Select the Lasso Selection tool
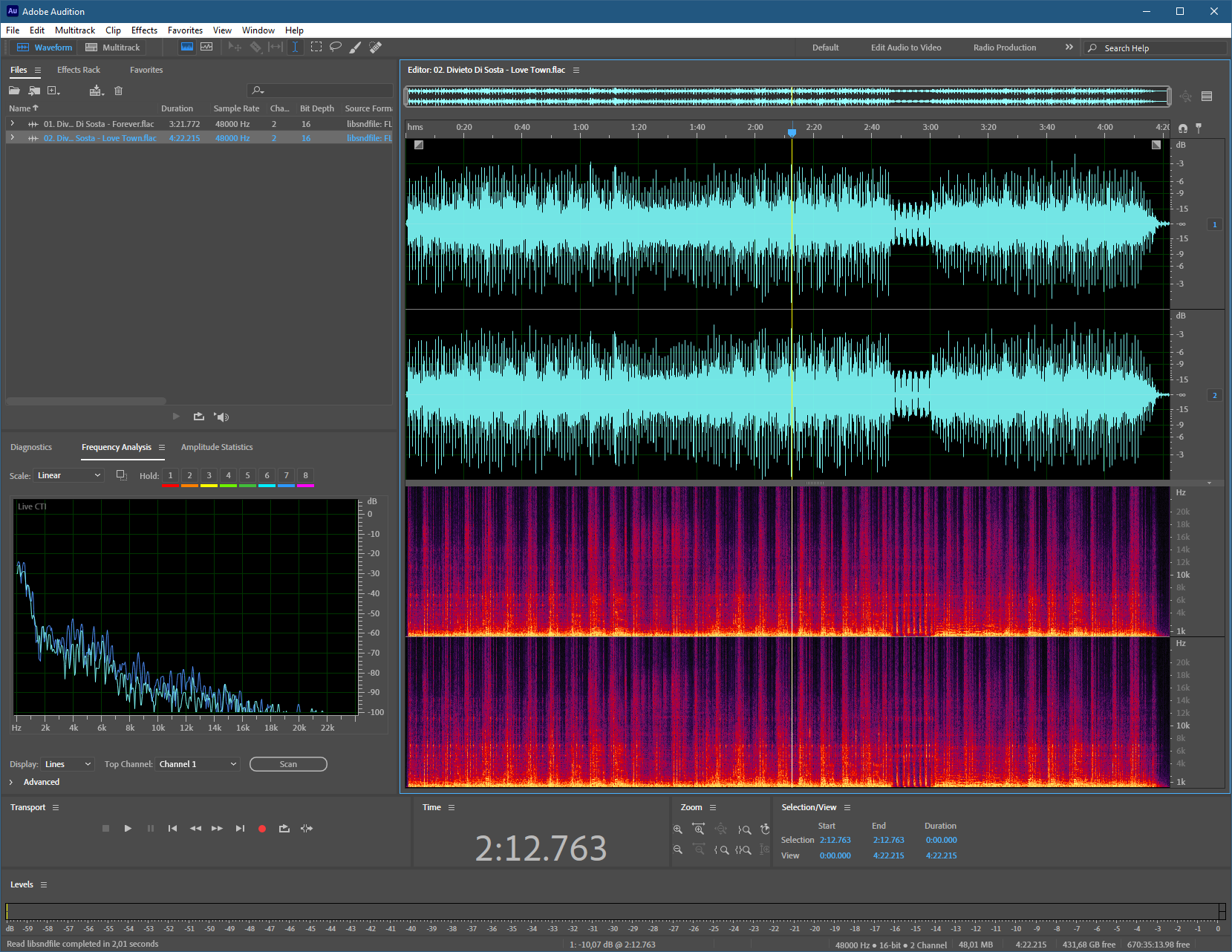The width and height of the screenshot is (1232, 952). [336, 47]
